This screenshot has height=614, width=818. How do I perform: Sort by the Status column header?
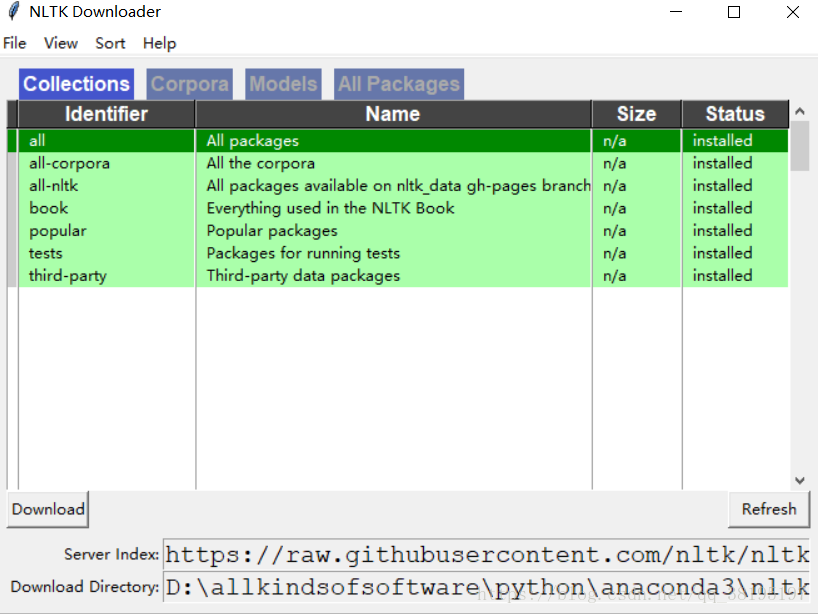pos(735,114)
